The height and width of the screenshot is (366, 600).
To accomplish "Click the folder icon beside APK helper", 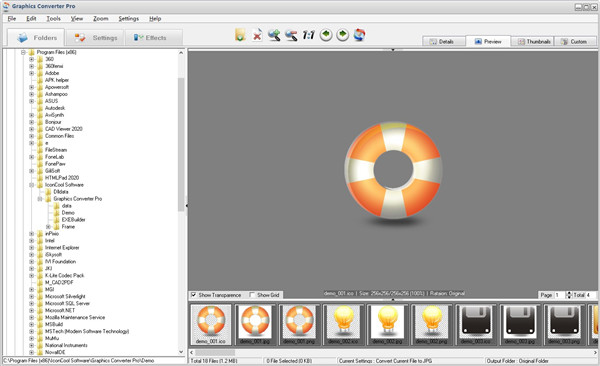I will click(40, 80).
